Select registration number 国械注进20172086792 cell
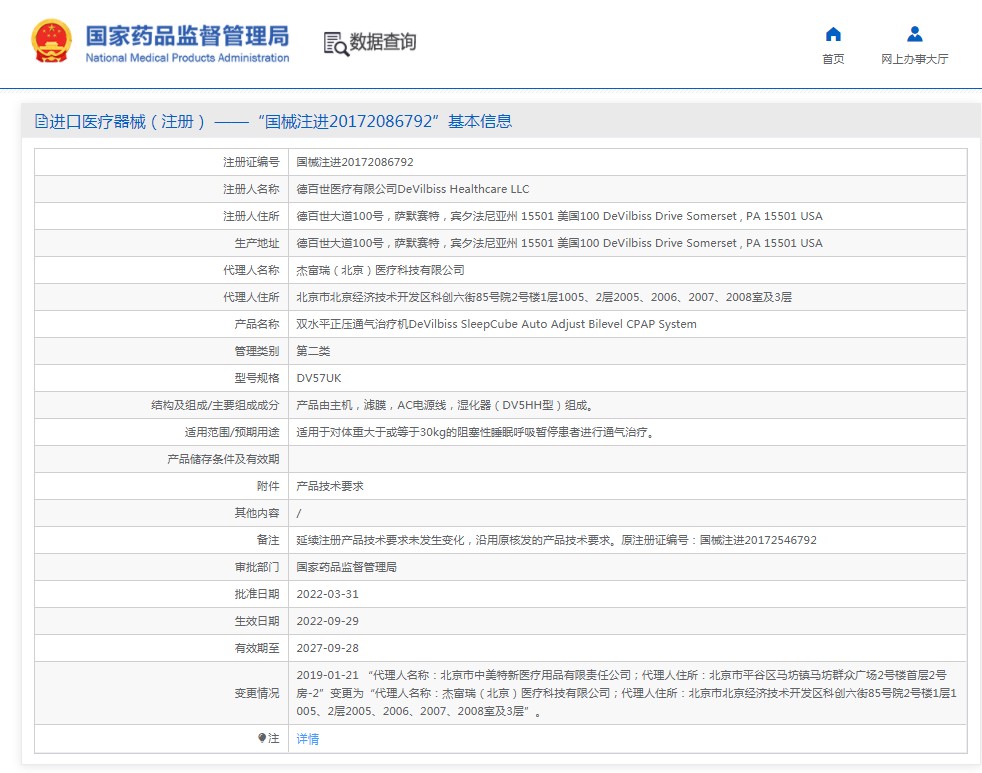The image size is (982, 773). click(354, 162)
